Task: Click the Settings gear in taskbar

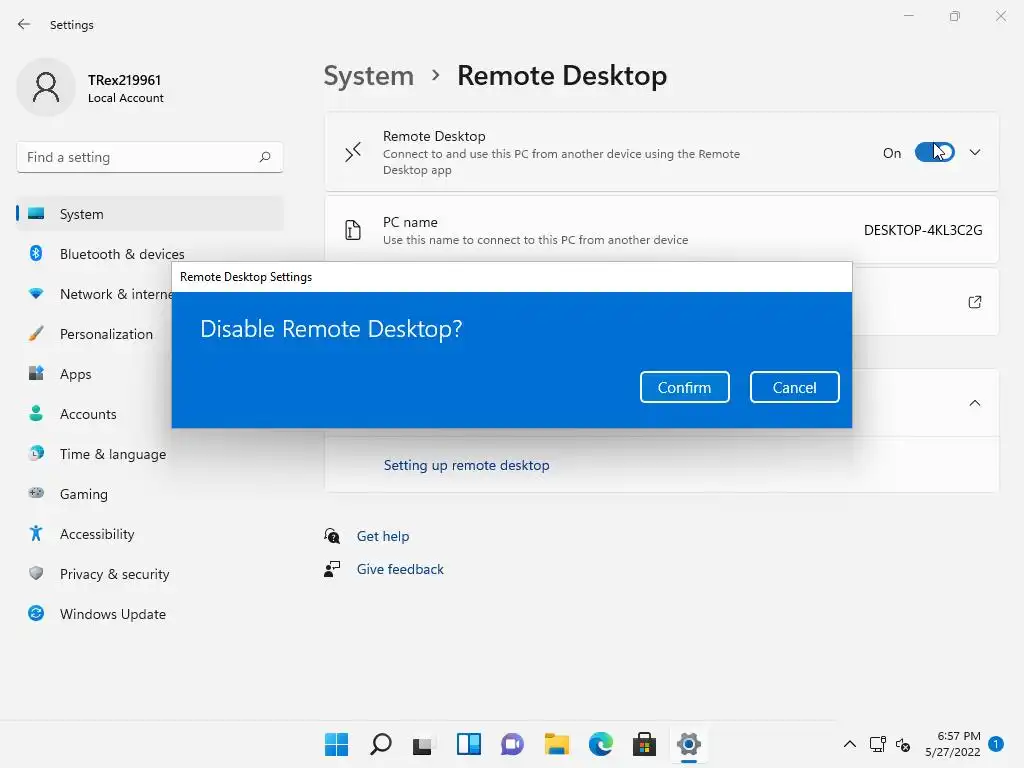Action: pos(689,744)
